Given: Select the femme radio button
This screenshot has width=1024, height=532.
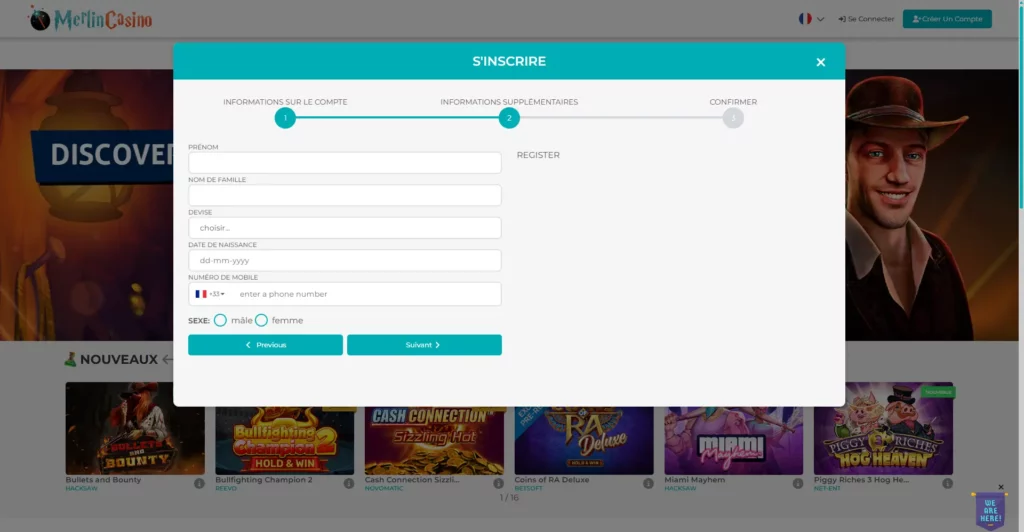Looking at the screenshot, I should [261, 321].
